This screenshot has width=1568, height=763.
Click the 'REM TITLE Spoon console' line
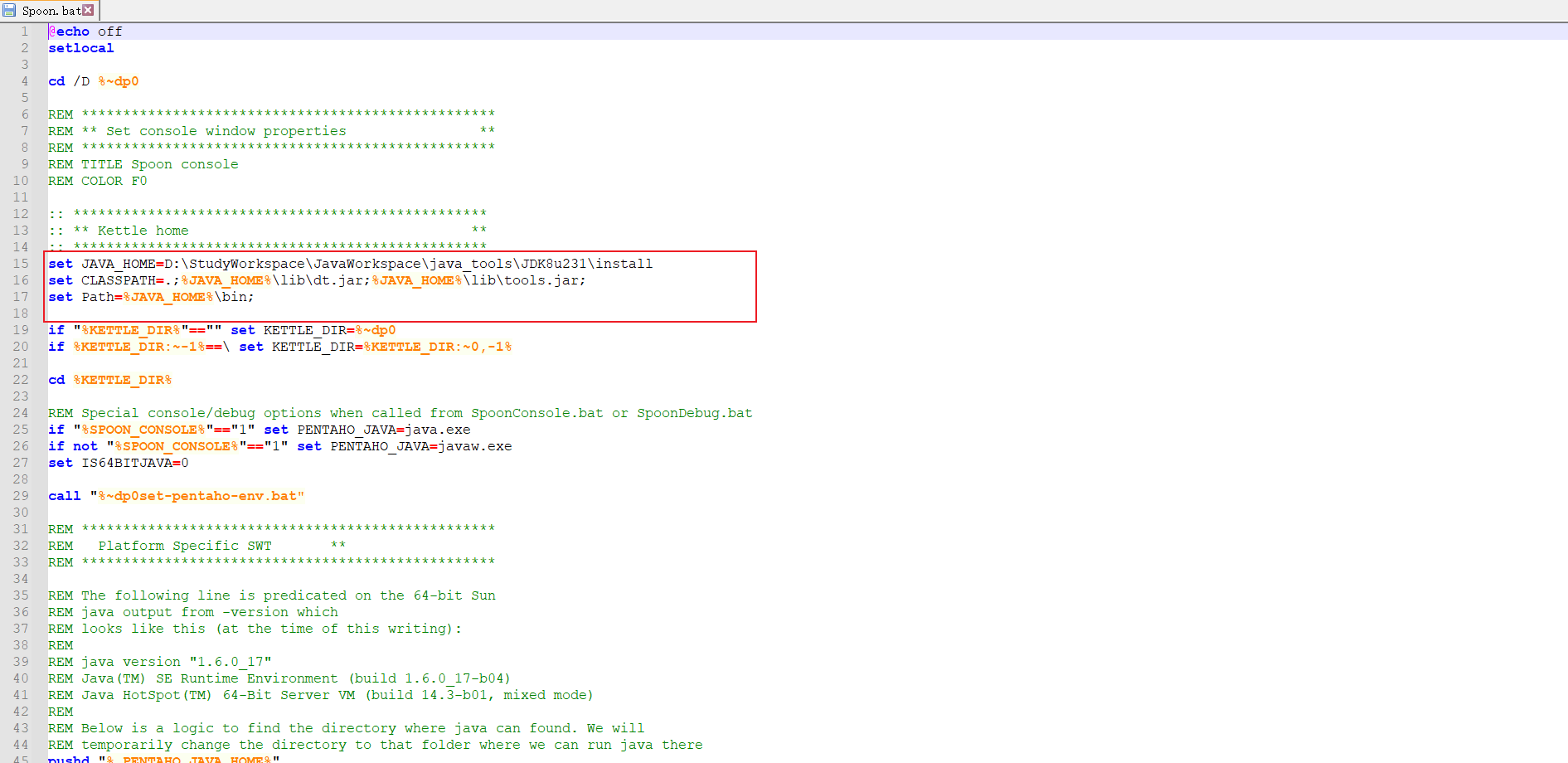143,164
